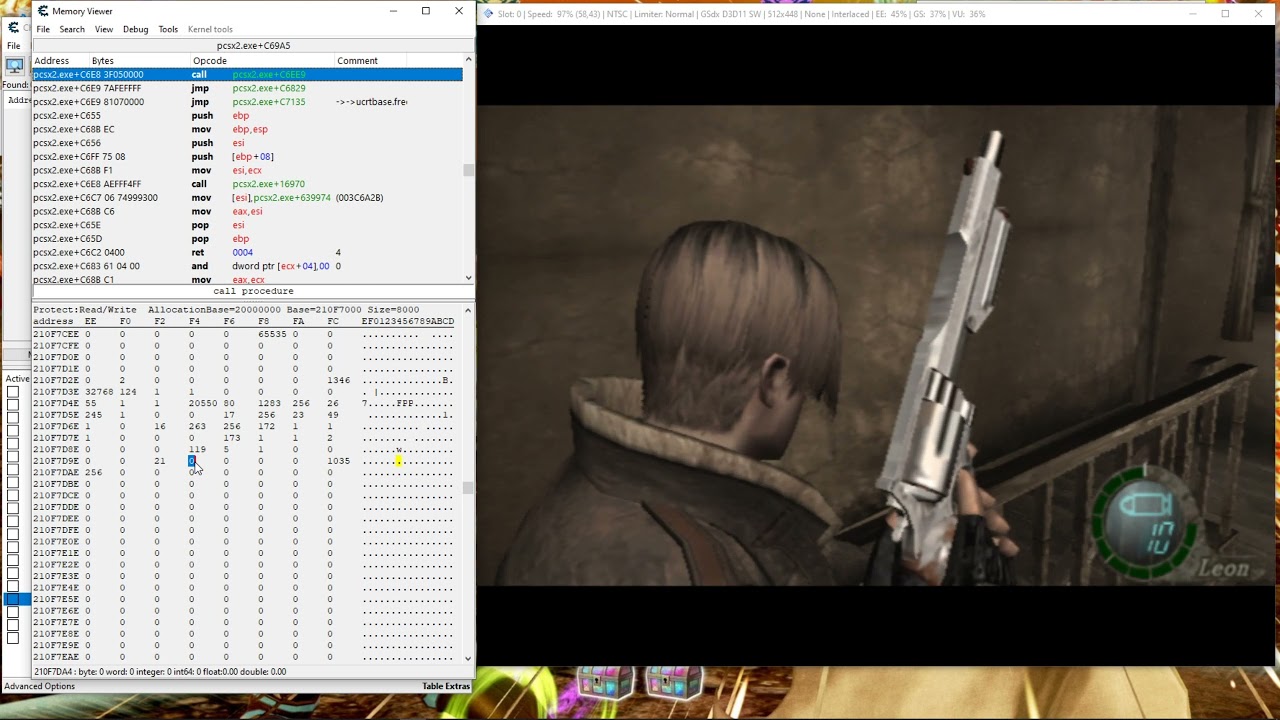Click the Protect:Read/Write info line

[x=226, y=310]
